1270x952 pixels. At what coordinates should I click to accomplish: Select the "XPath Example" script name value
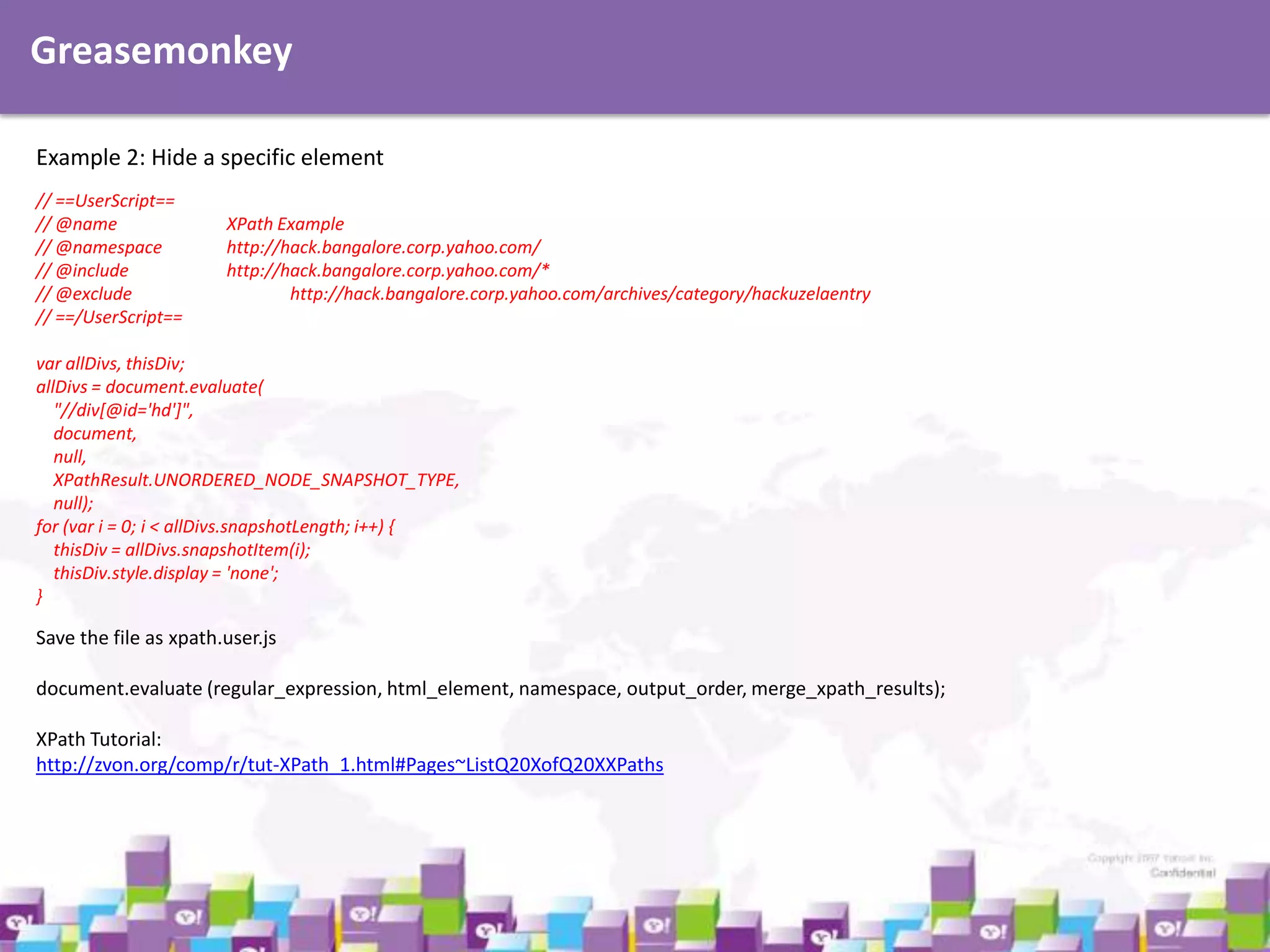click(285, 224)
